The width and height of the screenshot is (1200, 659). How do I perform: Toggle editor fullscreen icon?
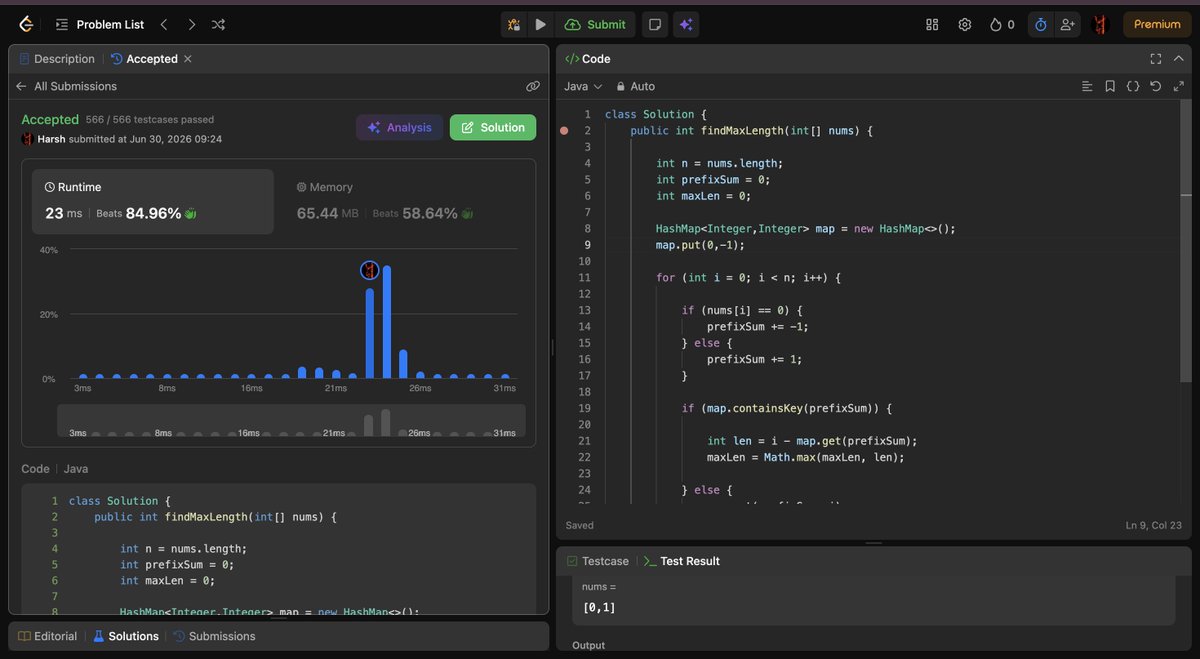1178,86
